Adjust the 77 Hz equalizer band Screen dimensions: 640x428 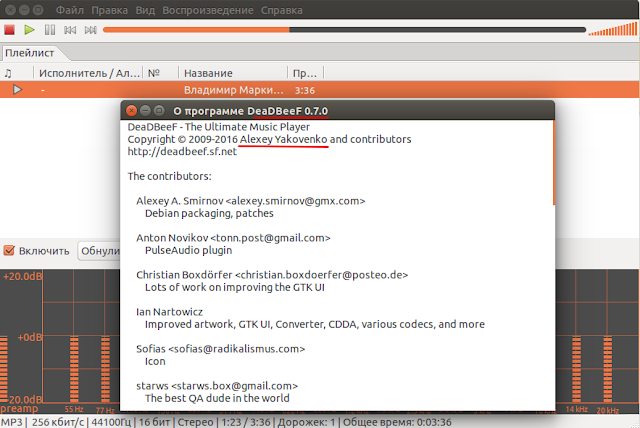click(x=105, y=367)
